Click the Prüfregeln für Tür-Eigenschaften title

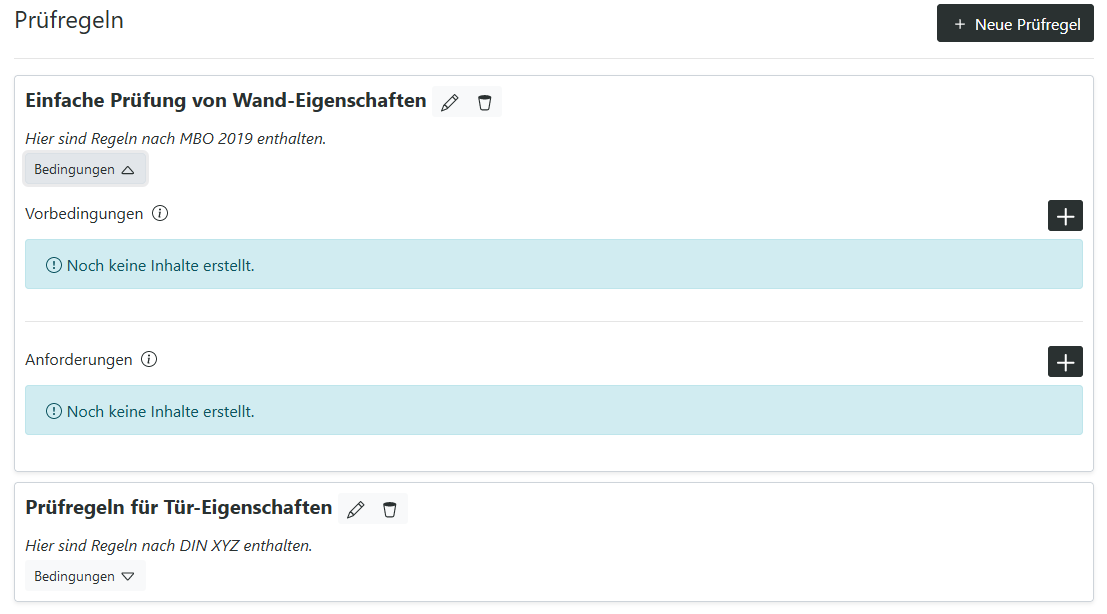point(179,507)
